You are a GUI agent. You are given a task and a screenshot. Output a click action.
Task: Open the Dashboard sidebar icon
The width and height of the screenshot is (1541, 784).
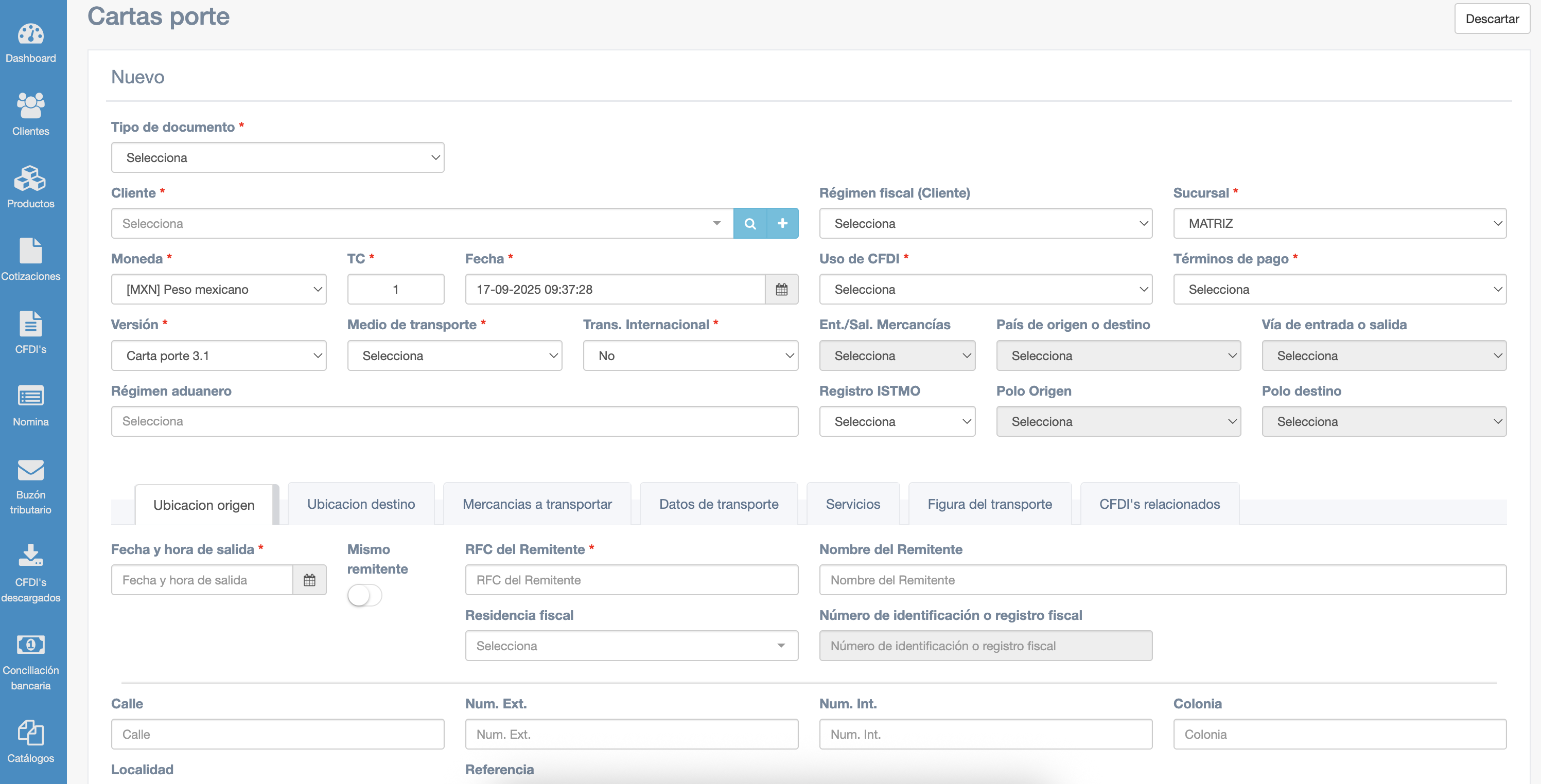30,34
